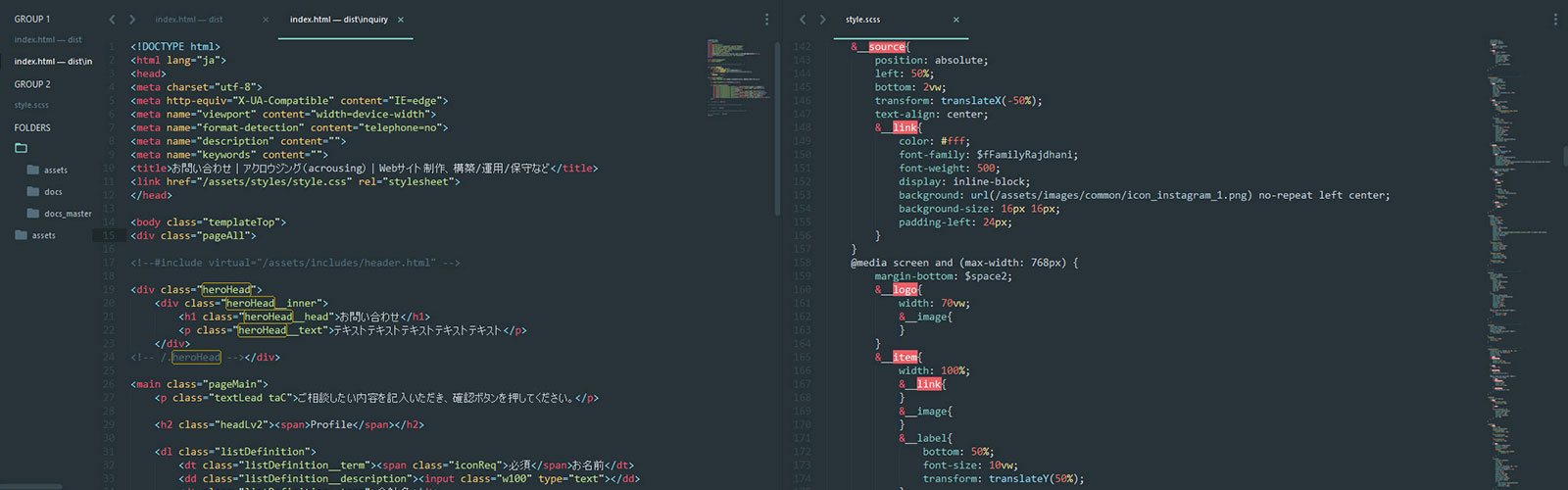This screenshot has height=490, width=1568.
Task: Click the style.scss vertical scrollbar handle
Action: click(x=1564, y=155)
